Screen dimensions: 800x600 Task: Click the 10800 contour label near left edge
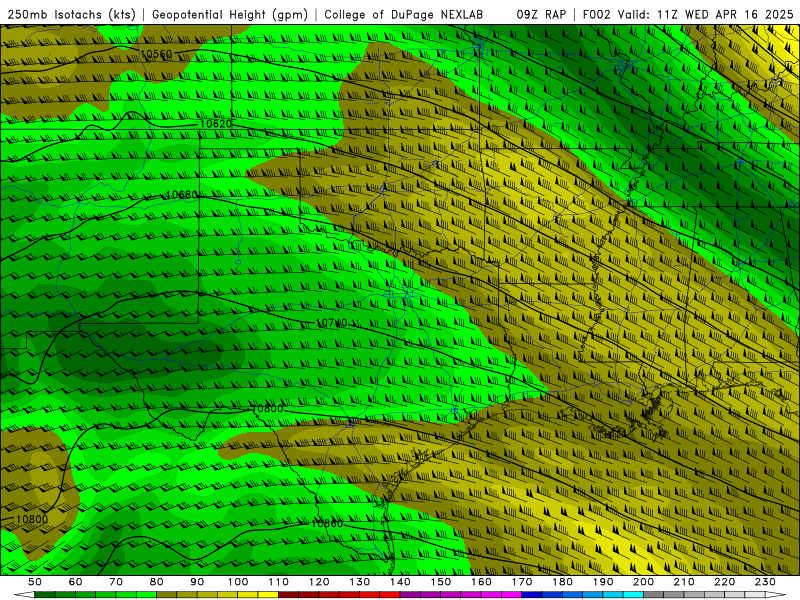(32, 519)
